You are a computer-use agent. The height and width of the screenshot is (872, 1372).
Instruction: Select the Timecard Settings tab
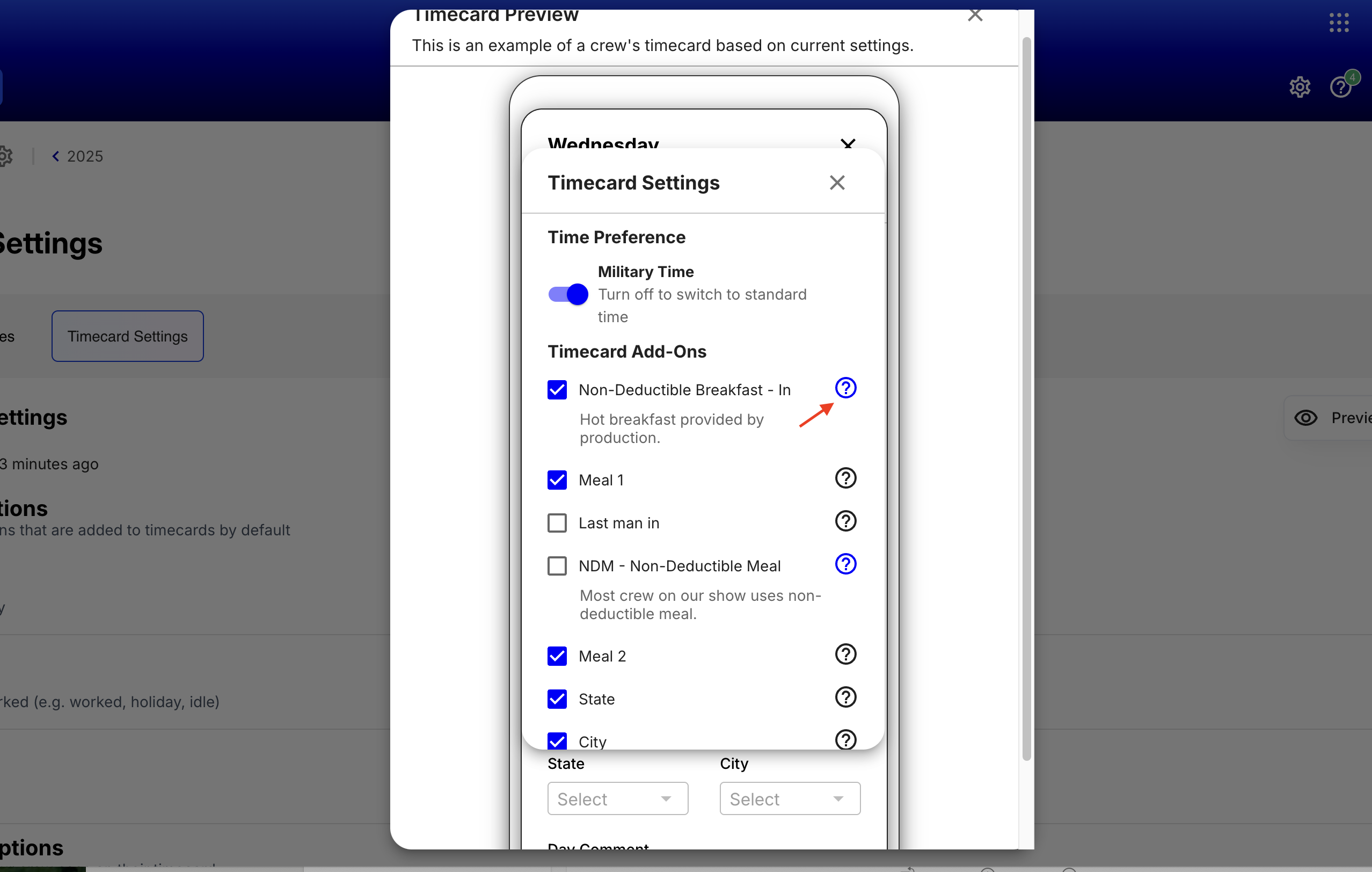coord(128,336)
